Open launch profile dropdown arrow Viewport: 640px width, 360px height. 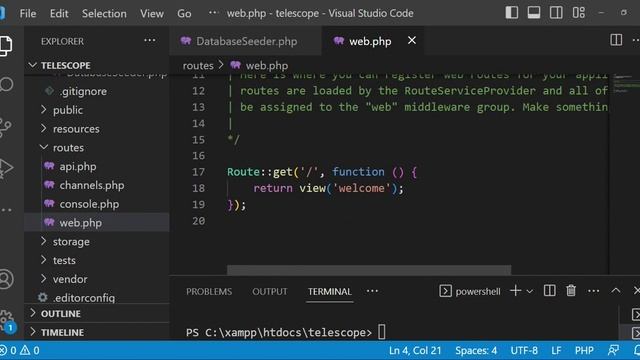tap(529, 291)
